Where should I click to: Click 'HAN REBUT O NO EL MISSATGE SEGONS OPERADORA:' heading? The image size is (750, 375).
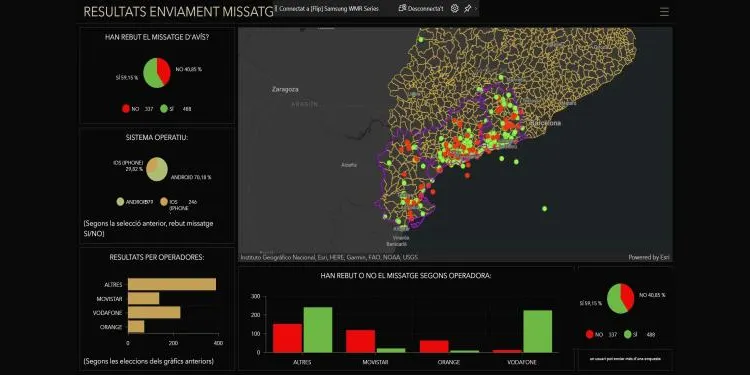click(x=406, y=276)
